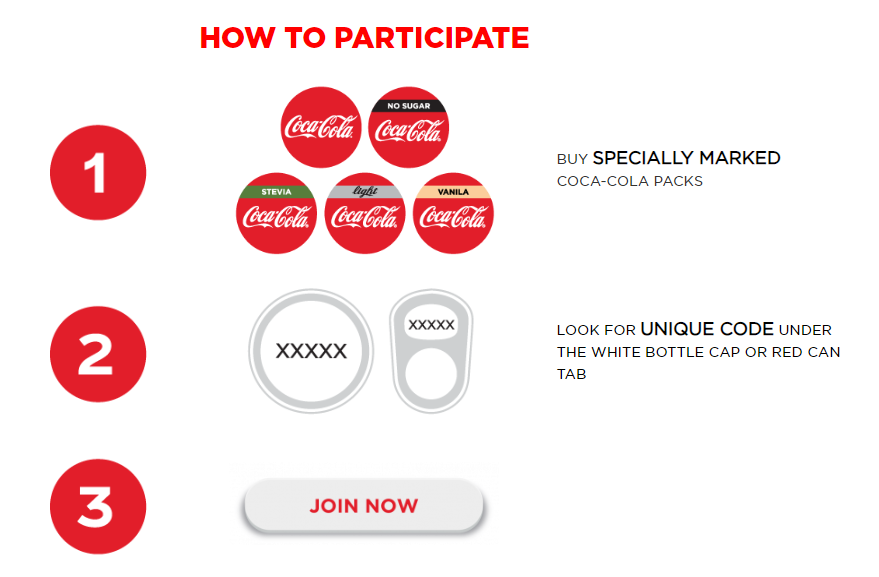Screen dimensions: 879x577
Task: Click the HOW TO PARTICIPATE heading
Action: [x=365, y=38]
